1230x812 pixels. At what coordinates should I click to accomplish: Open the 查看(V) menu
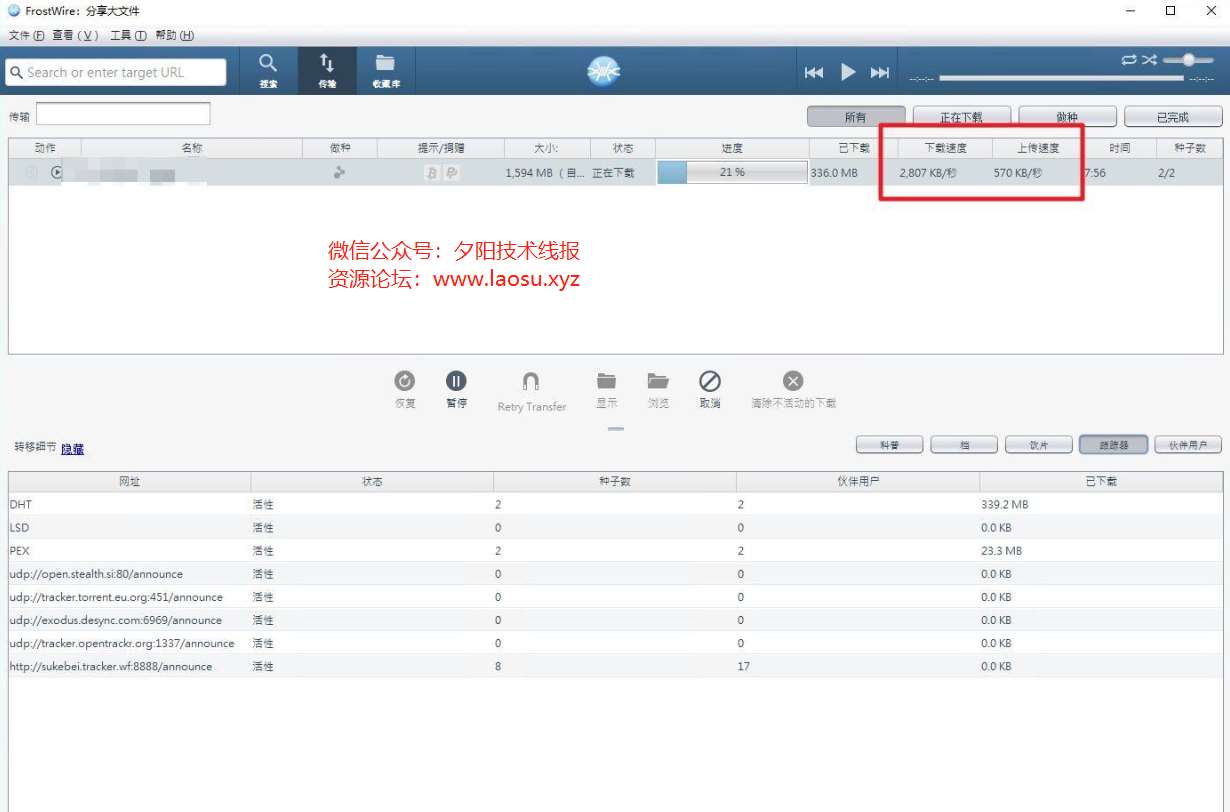coord(75,35)
